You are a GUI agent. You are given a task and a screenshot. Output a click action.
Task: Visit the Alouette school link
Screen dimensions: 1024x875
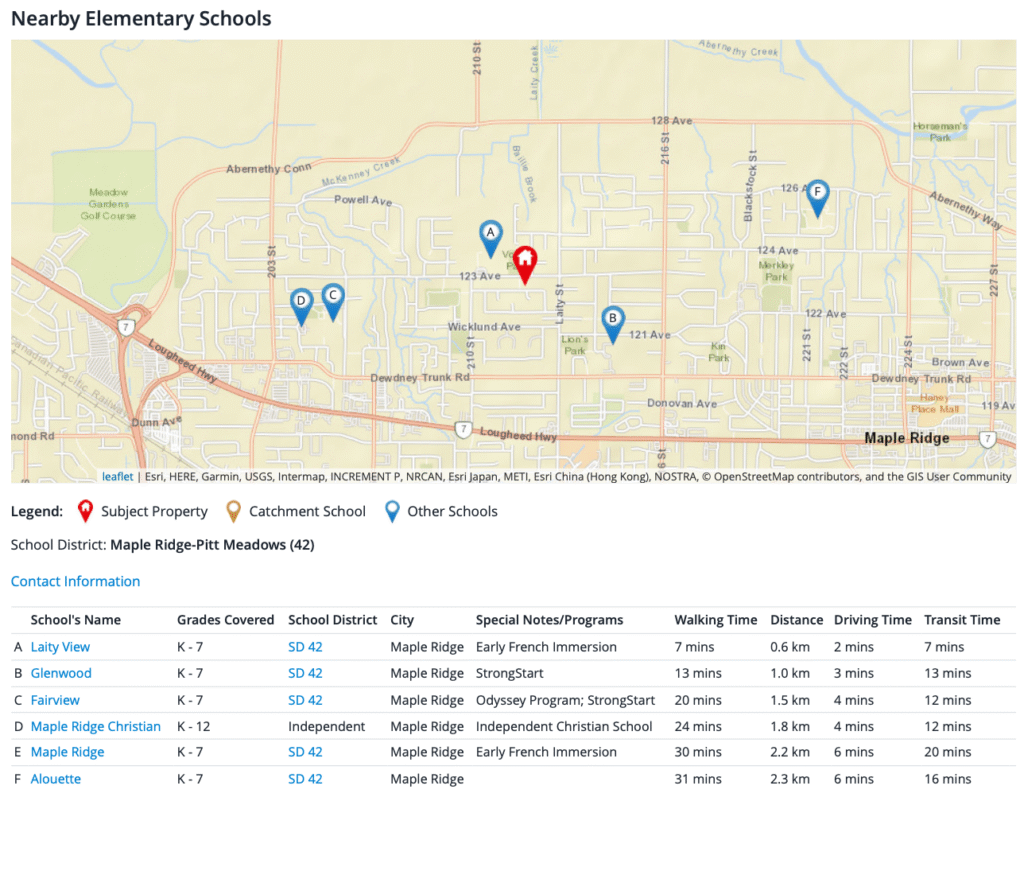[x=56, y=779]
